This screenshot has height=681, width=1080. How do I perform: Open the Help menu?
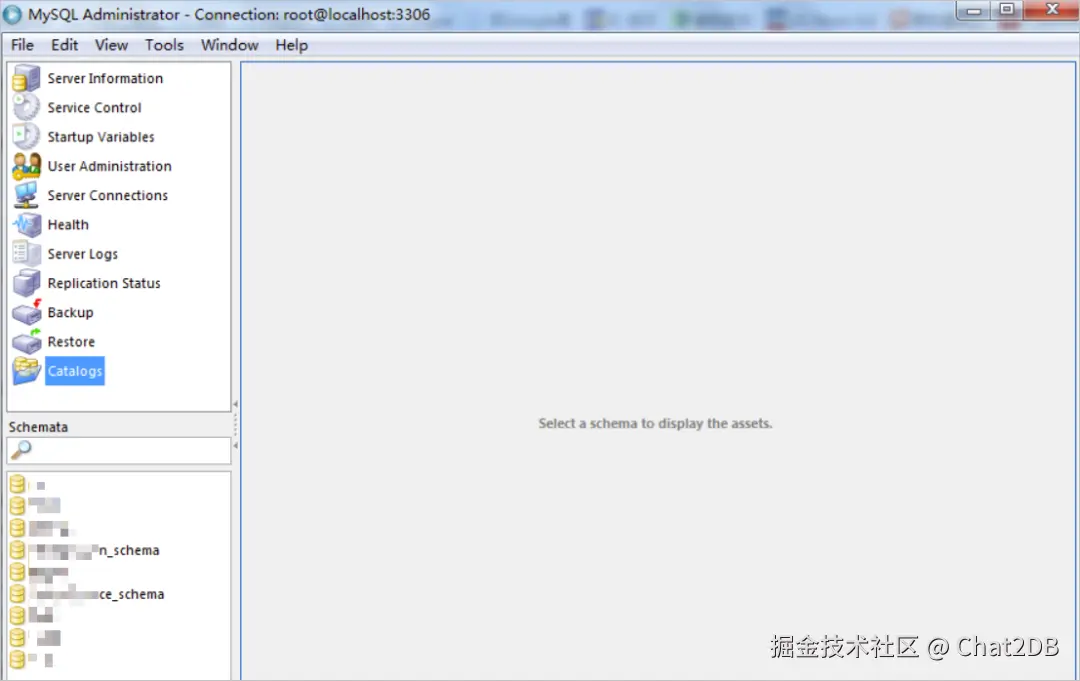click(290, 45)
